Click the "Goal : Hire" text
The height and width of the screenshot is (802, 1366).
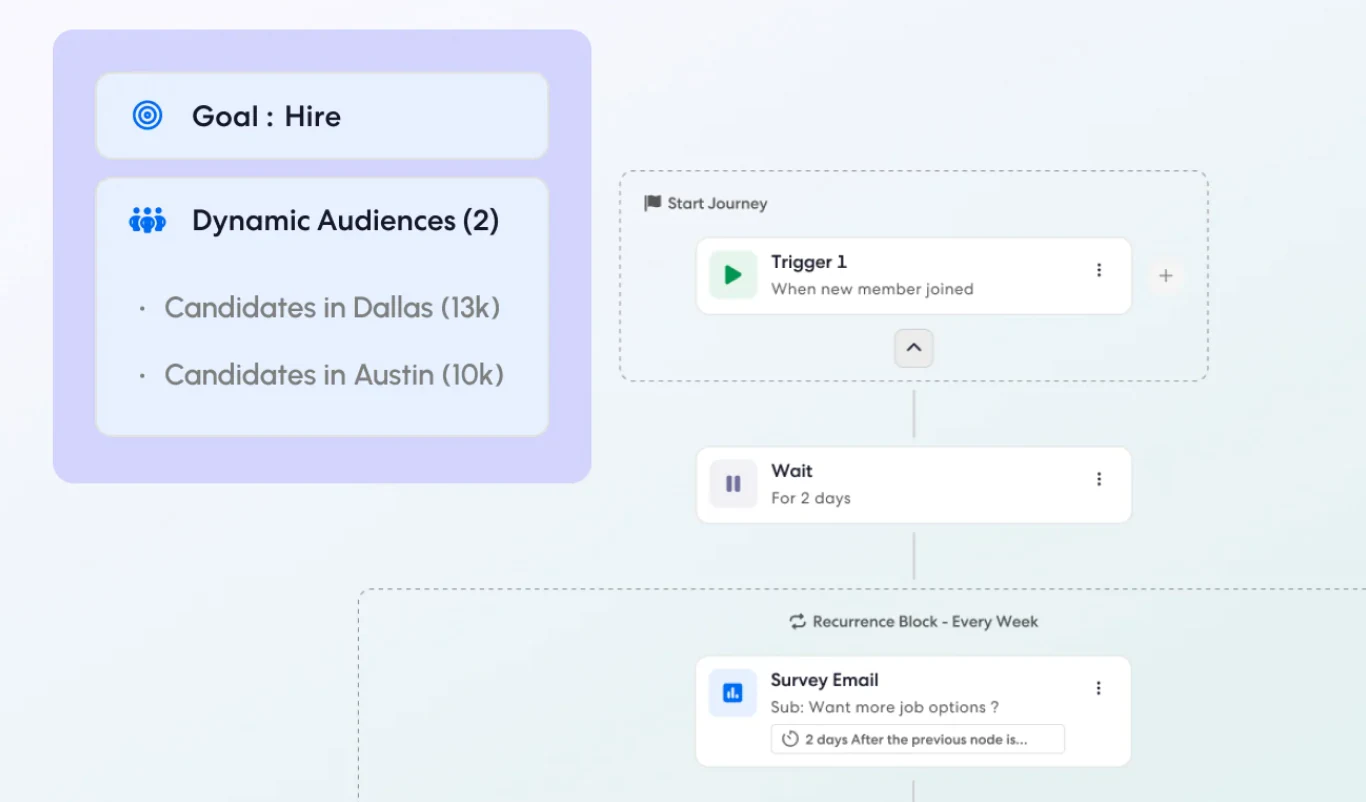[x=266, y=116]
